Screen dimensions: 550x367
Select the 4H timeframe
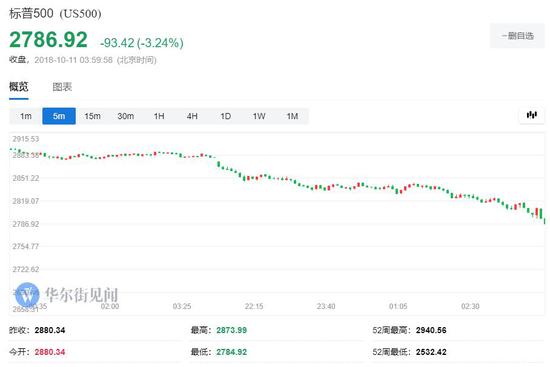pos(192,116)
